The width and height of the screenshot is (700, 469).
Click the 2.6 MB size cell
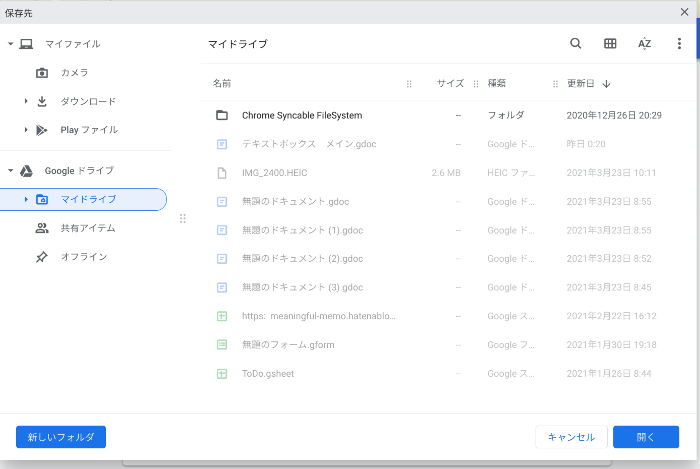click(446, 173)
